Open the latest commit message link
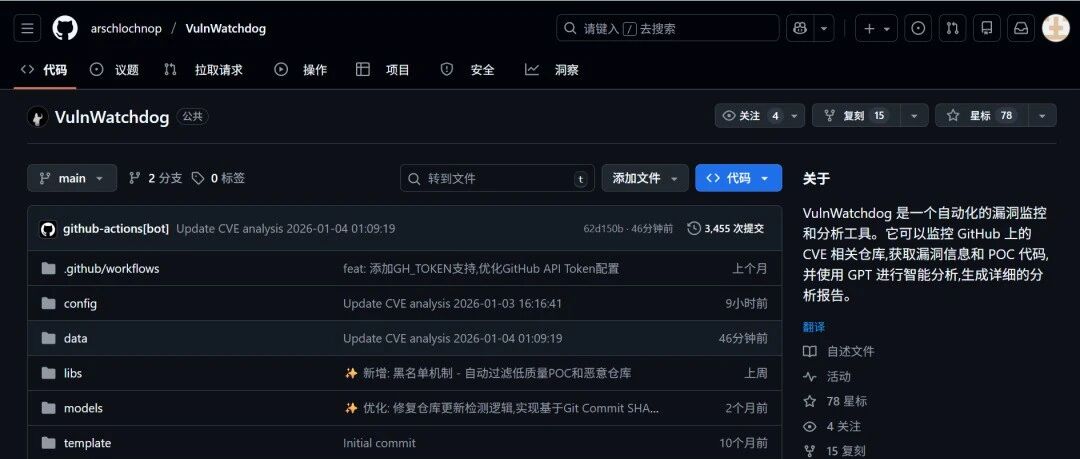 (x=286, y=229)
